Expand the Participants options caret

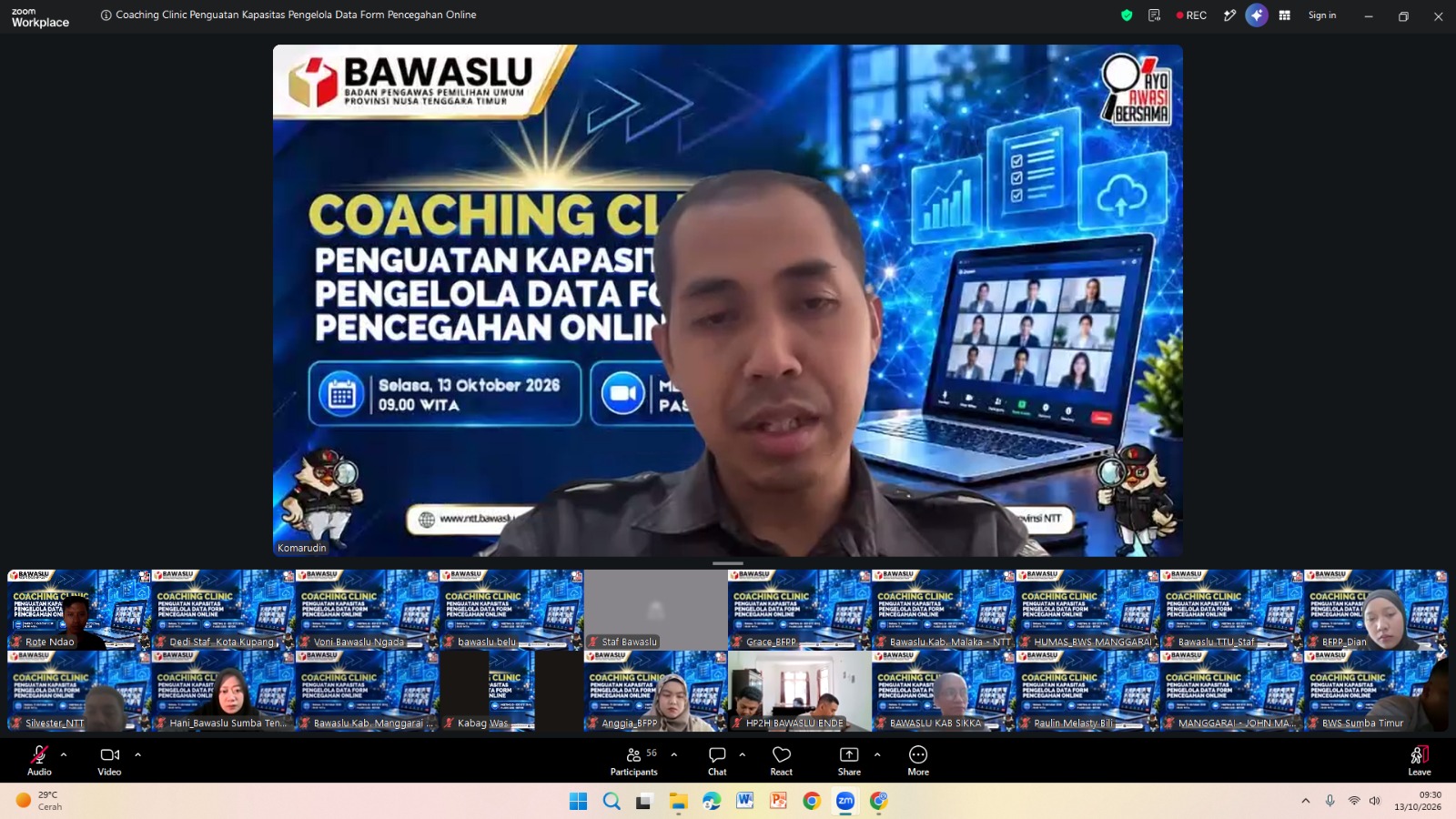point(673,754)
